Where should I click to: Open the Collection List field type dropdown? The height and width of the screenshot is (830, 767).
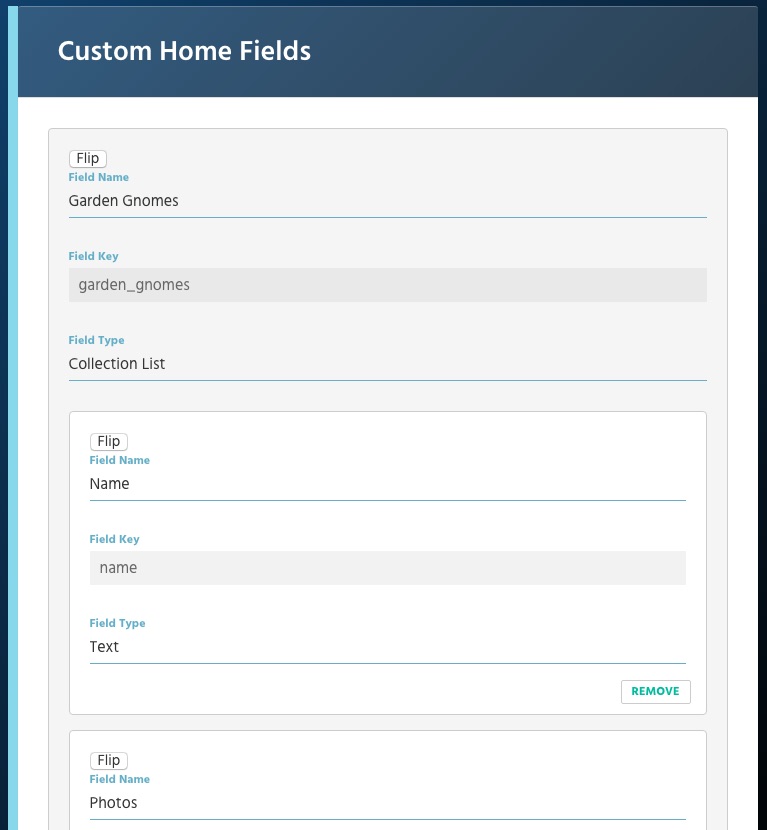click(387, 364)
